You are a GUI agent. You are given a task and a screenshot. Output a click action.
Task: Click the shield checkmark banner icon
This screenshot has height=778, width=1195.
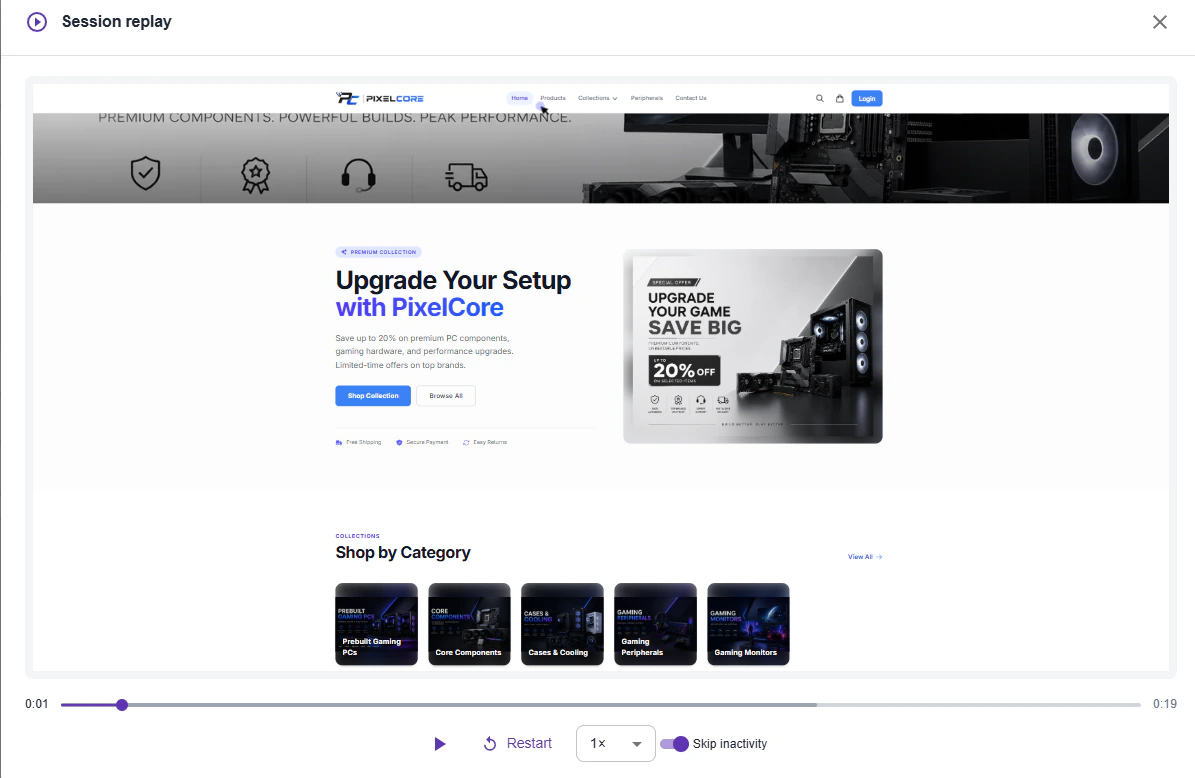[x=145, y=174]
